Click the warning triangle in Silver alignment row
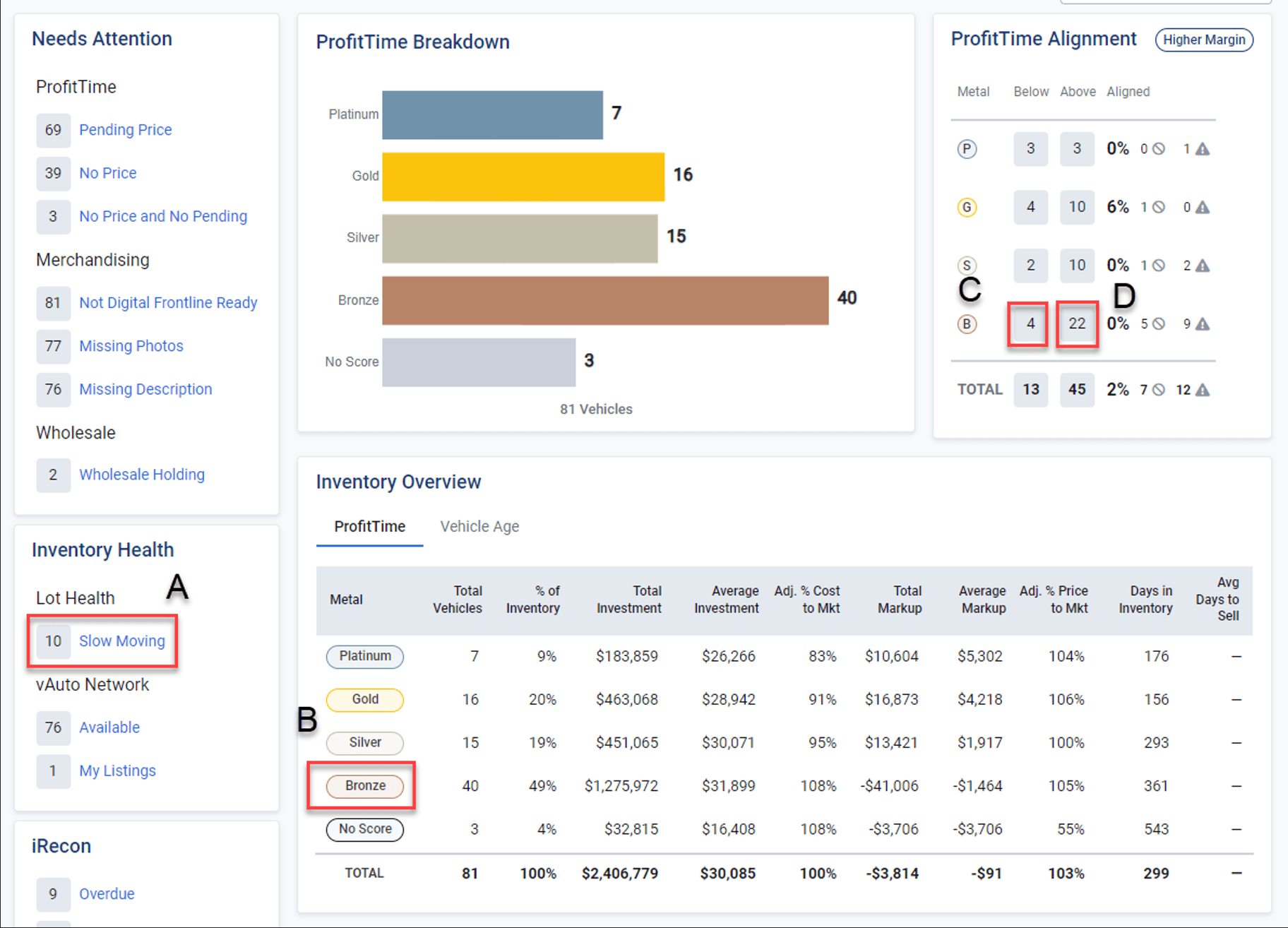 pyautogui.click(x=1203, y=266)
